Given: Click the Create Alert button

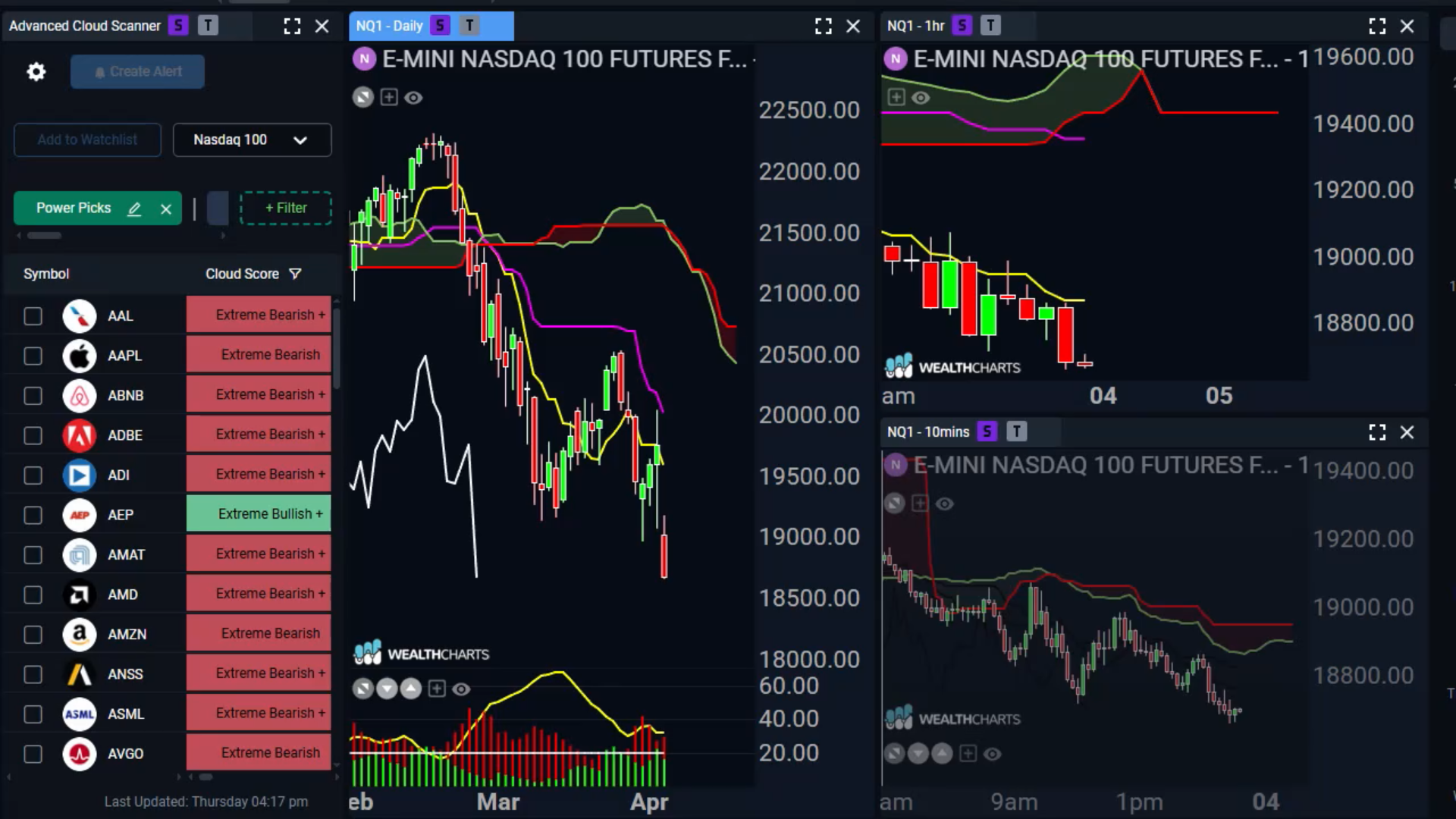Looking at the screenshot, I should coord(137,71).
